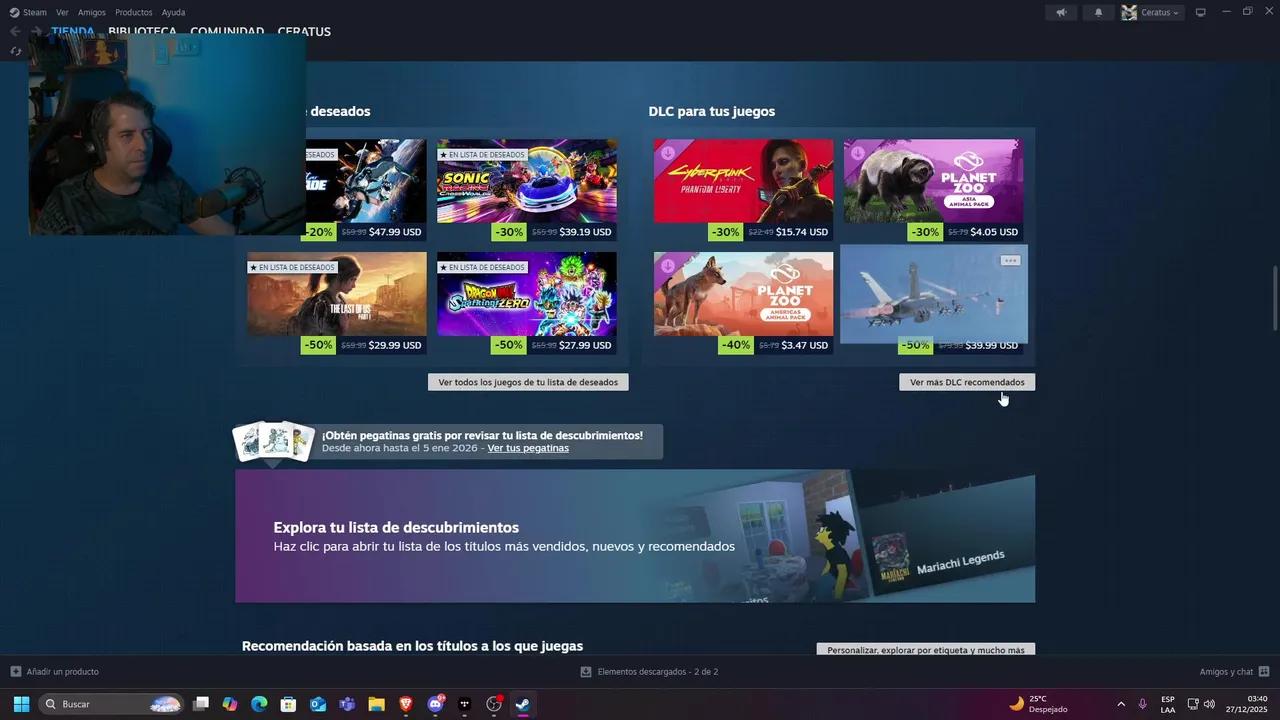1280x720 pixels.
Task: Click the download badge on Planet Zoo Americas pack
Action: click(668, 266)
